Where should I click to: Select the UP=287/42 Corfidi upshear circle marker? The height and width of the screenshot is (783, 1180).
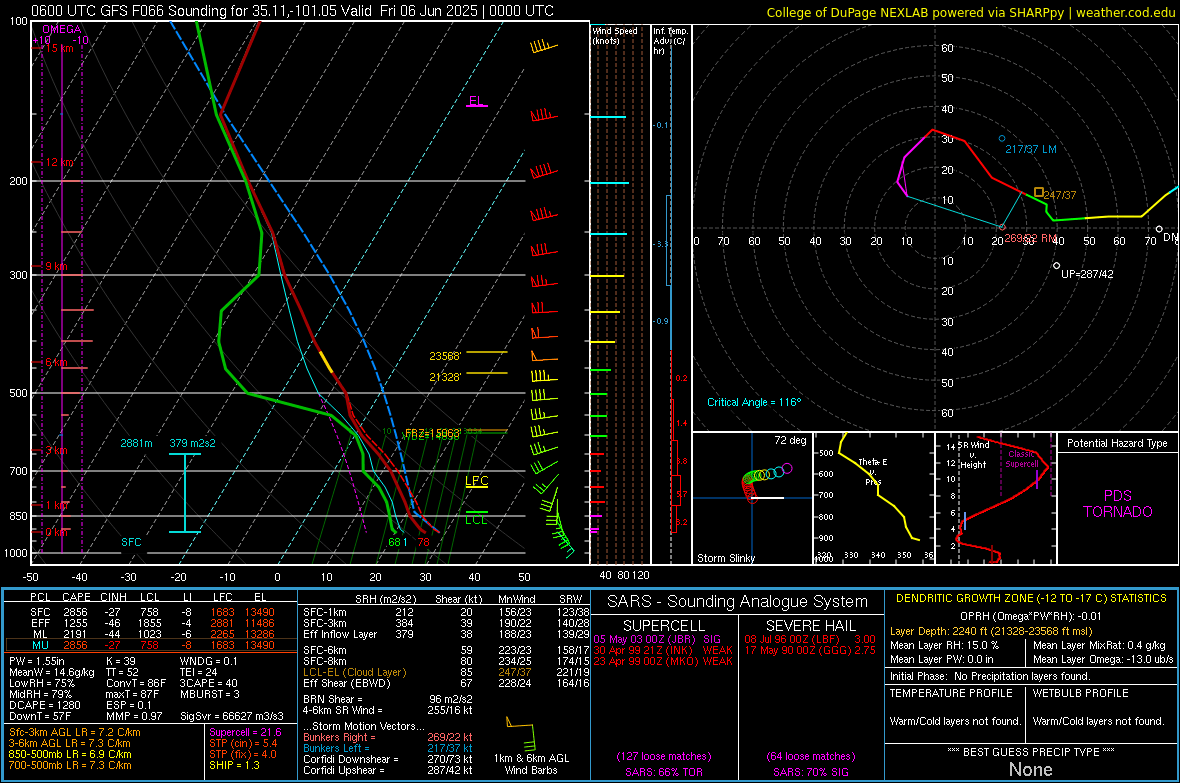coord(1057,266)
